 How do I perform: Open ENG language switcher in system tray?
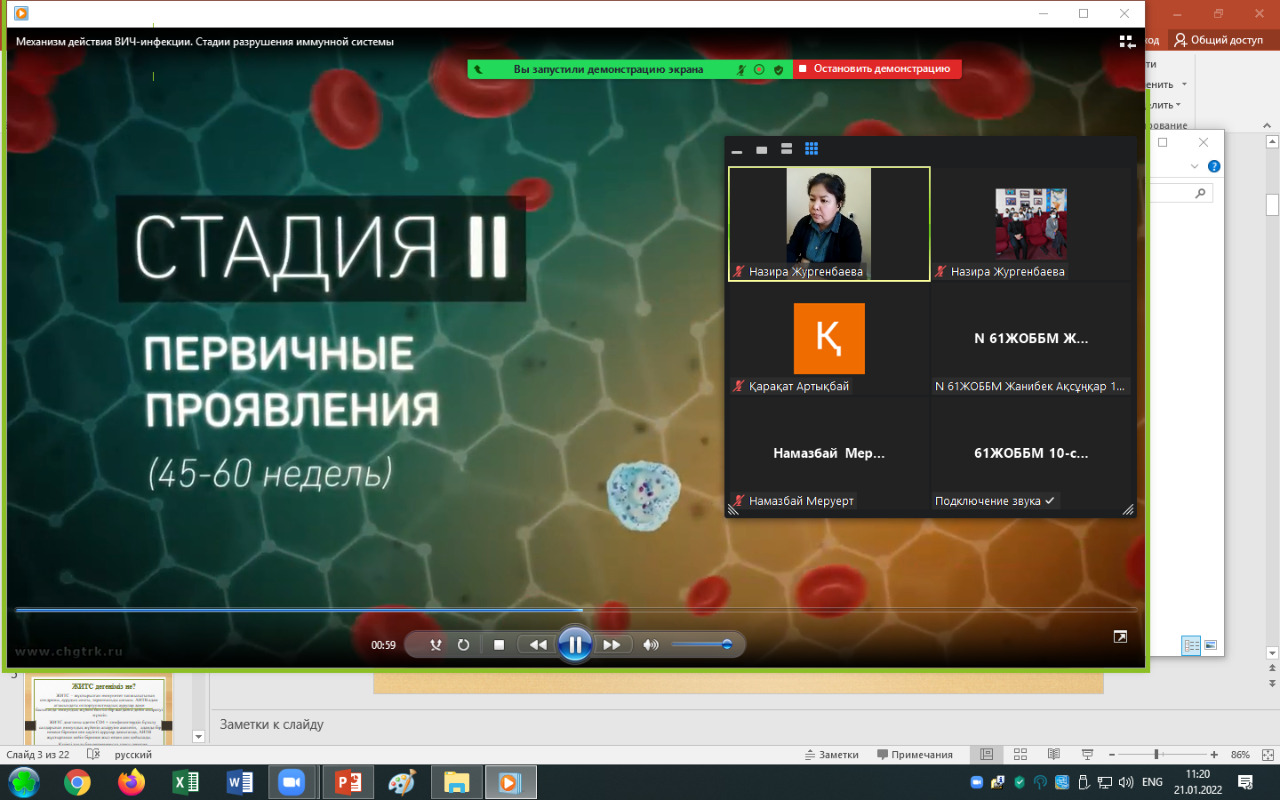(x=1152, y=782)
